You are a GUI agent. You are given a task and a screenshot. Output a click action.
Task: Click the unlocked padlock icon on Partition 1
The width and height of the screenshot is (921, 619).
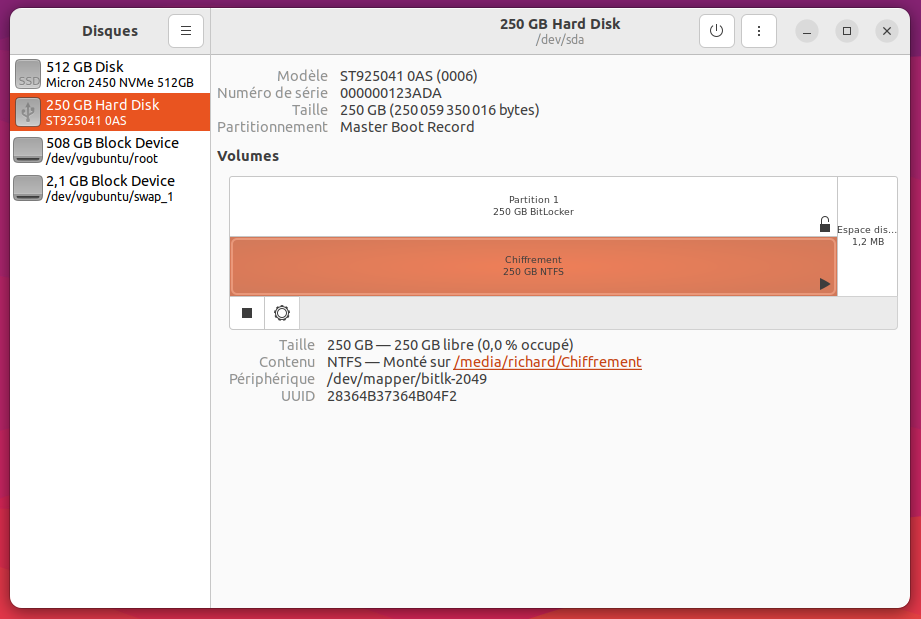tap(825, 225)
